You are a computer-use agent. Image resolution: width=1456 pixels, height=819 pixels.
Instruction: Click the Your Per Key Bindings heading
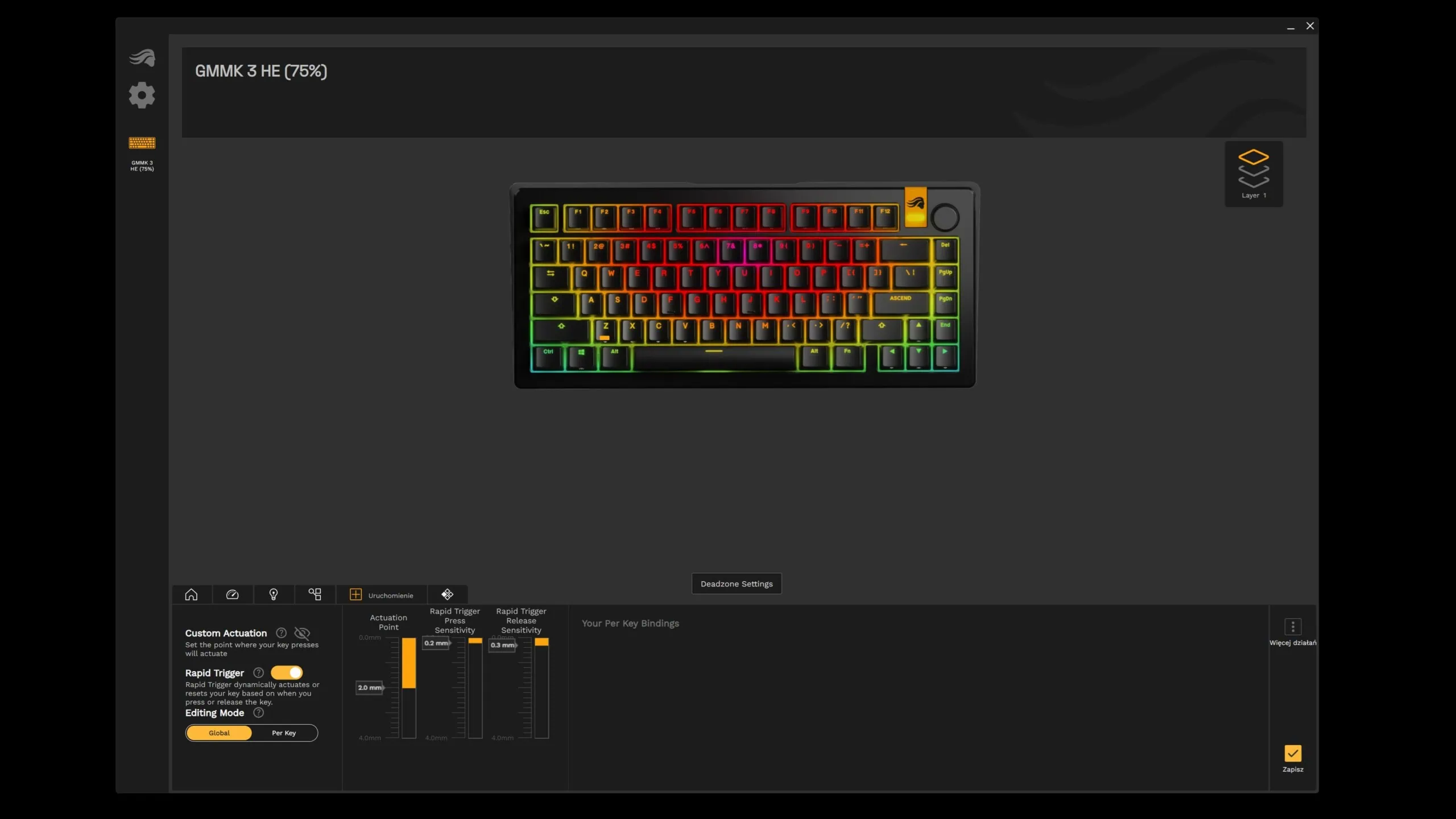[x=630, y=624]
